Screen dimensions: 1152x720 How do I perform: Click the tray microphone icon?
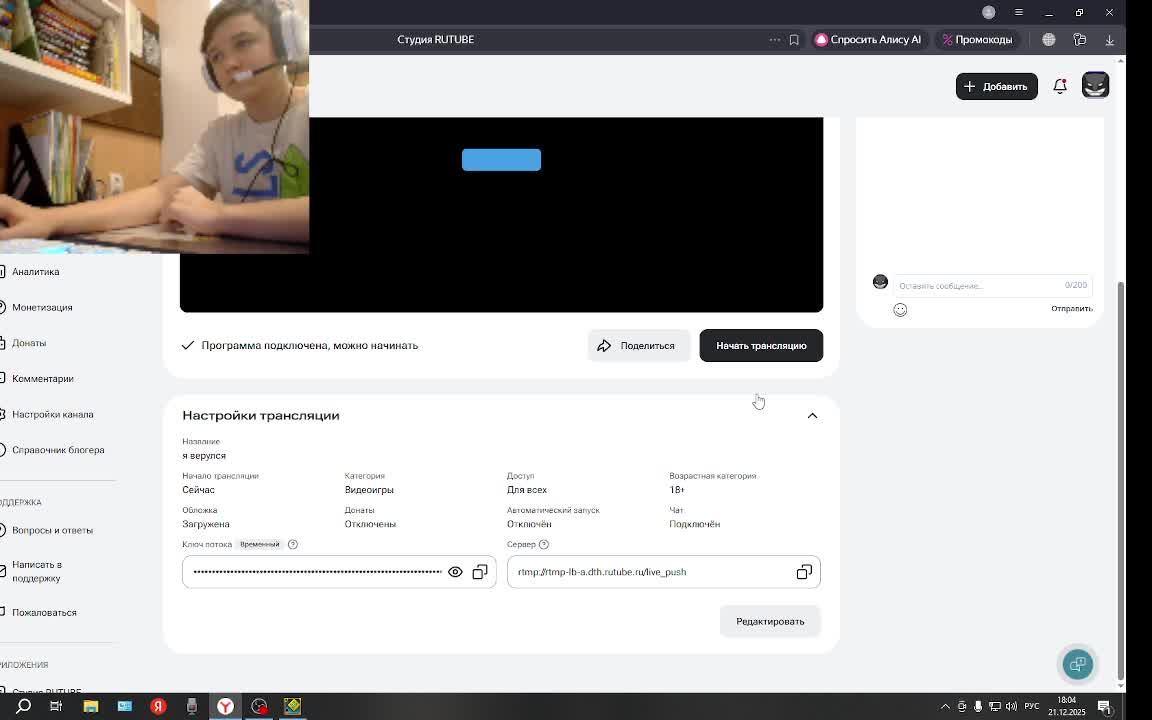pos(978,707)
